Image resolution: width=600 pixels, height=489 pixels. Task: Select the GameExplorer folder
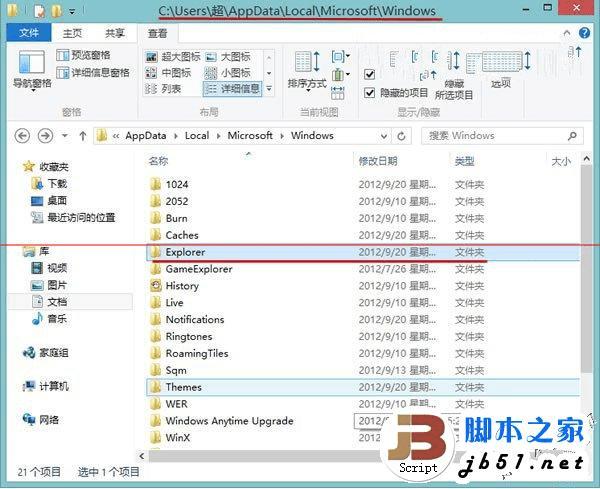[x=199, y=269]
